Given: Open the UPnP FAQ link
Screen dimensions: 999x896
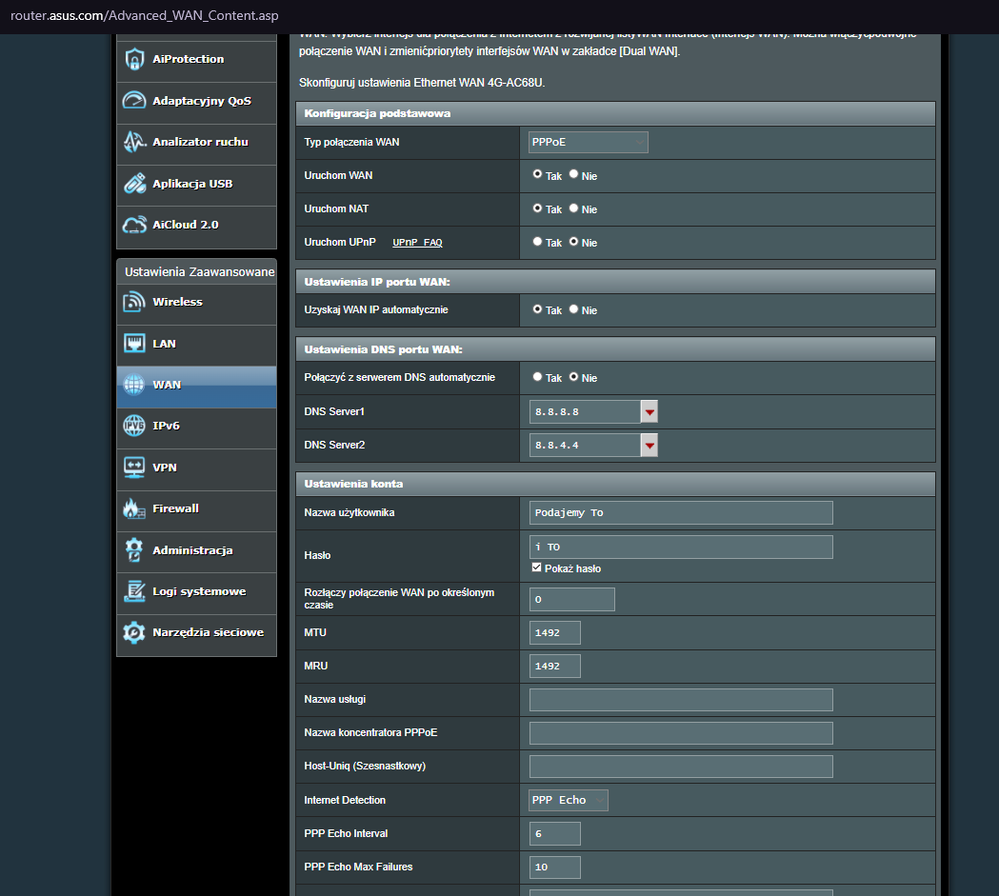Looking at the screenshot, I should [x=417, y=243].
